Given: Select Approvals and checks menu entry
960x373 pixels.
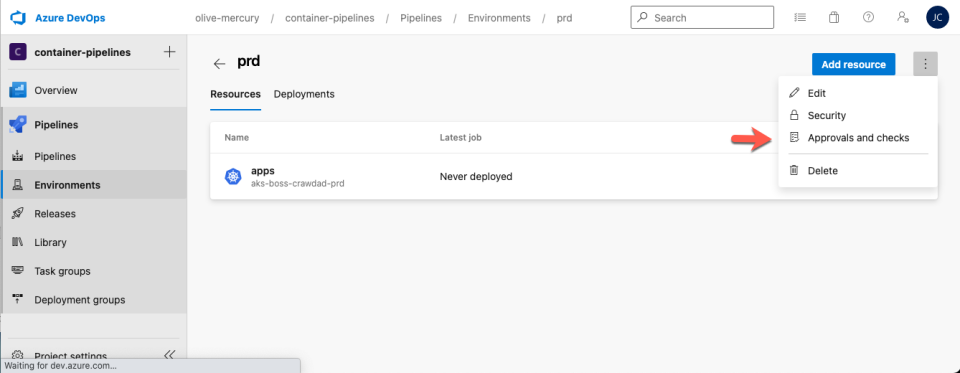Looking at the screenshot, I should click(x=858, y=138).
